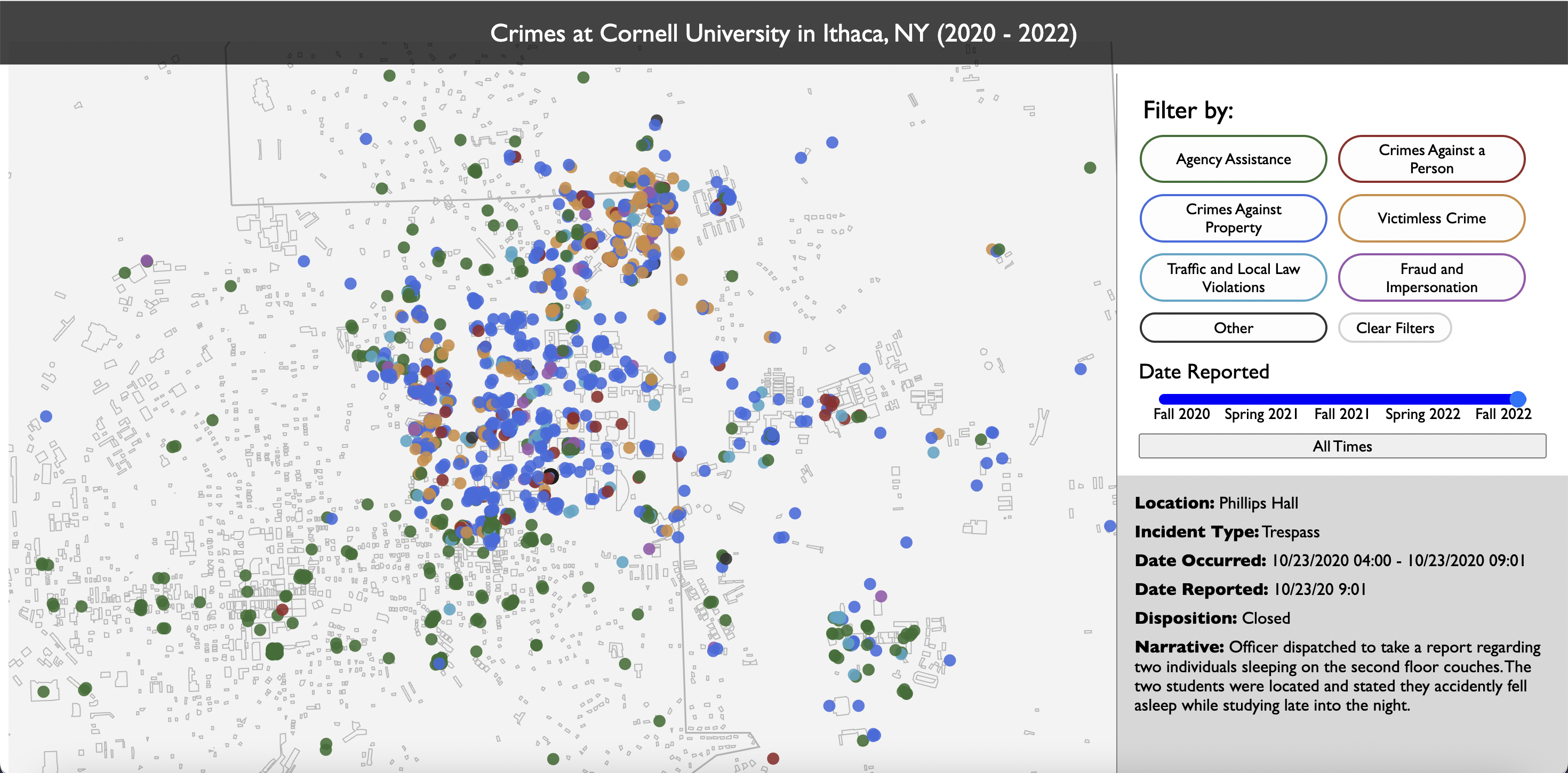The height and width of the screenshot is (773, 1568).
Task: Click the Crimes at Cornell University page title
Action: tap(783, 33)
